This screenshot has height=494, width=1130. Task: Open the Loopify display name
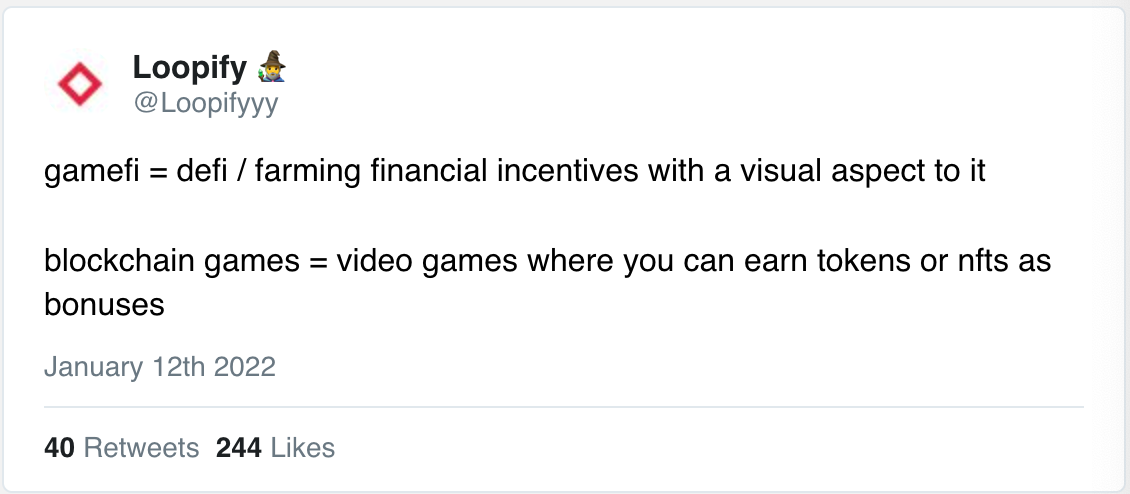tap(190, 68)
